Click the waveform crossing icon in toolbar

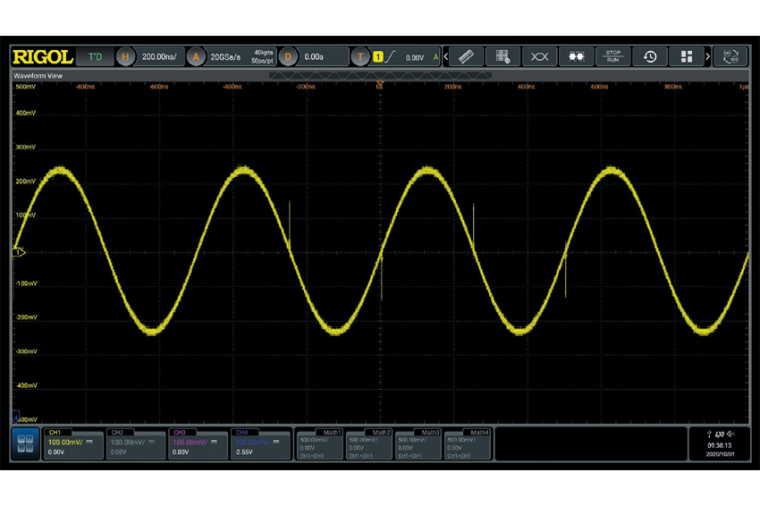pyautogui.click(x=539, y=57)
